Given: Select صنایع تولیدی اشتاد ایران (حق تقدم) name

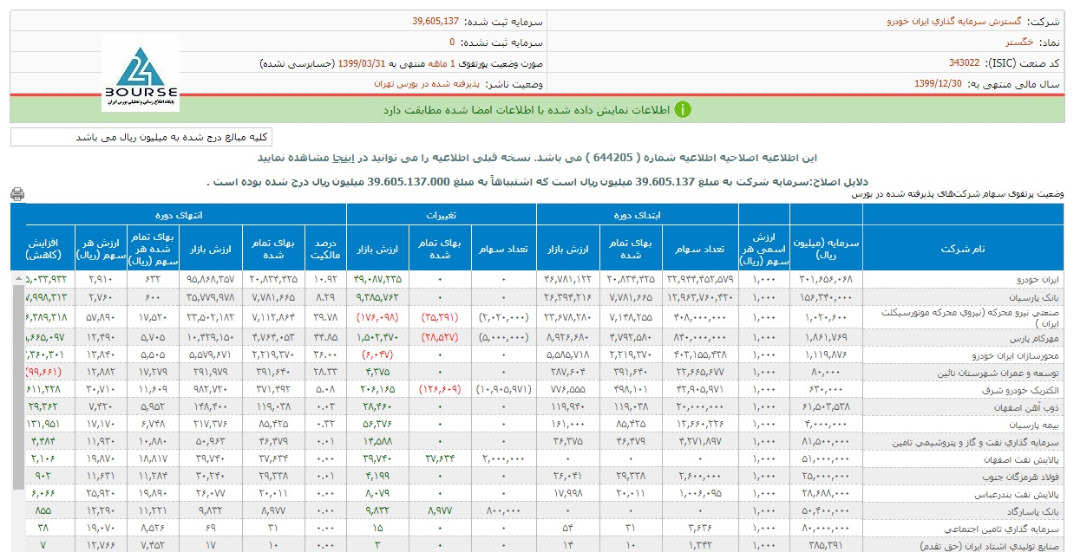Looking at the screenshot, I should click(988, 546).
